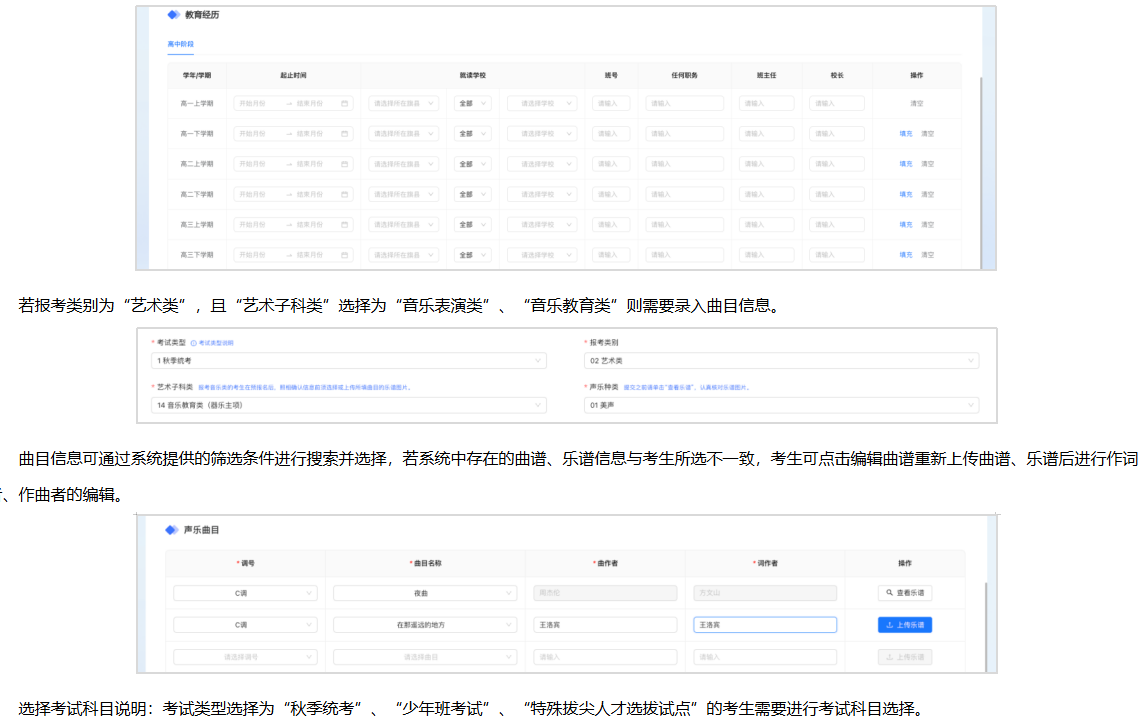Open the 艺术子科类 dropdown

(x=348, y=405)
